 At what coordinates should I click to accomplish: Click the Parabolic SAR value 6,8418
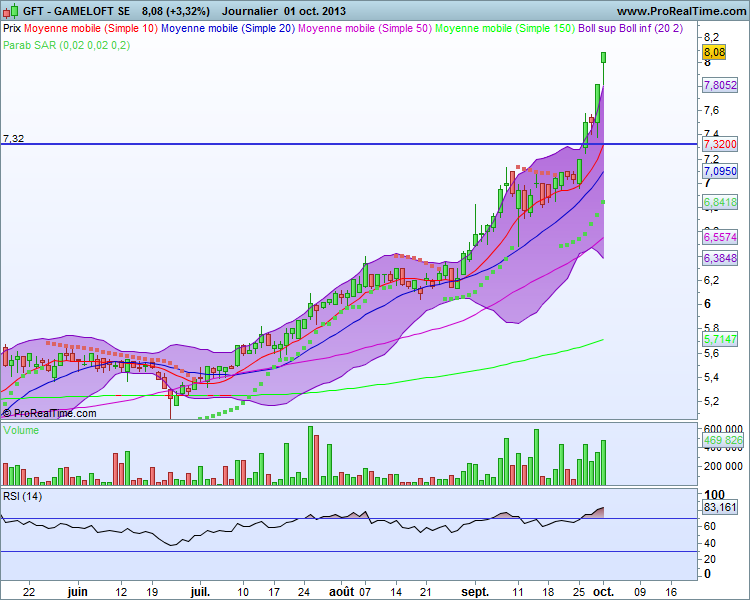(720, 202)
